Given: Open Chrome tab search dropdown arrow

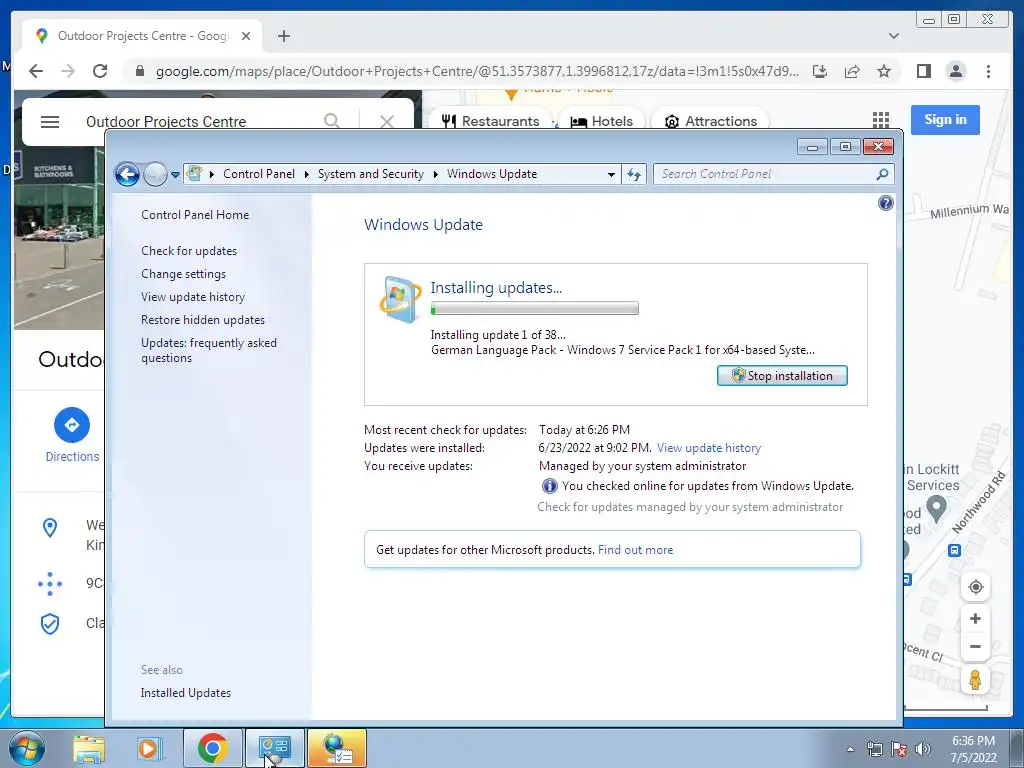Looking at the screenshot, I should [893, 36].
